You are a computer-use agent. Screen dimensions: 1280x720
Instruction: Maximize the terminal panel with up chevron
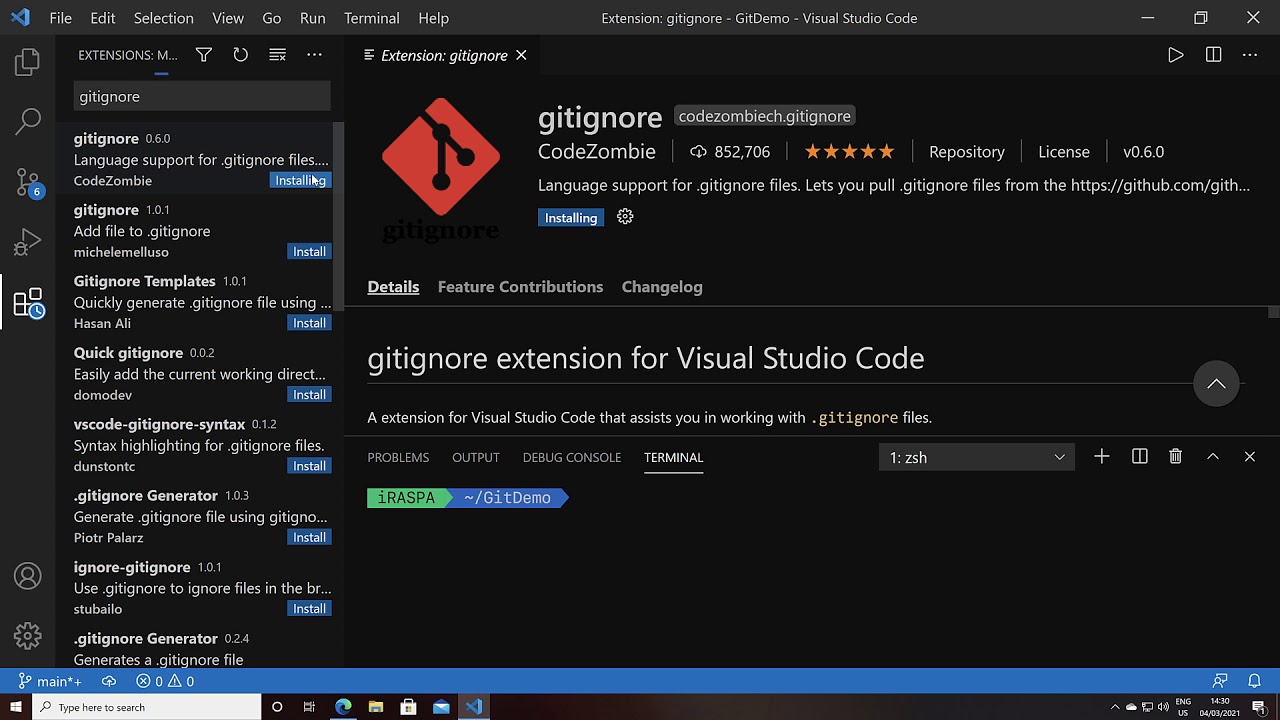point(1213,457)
